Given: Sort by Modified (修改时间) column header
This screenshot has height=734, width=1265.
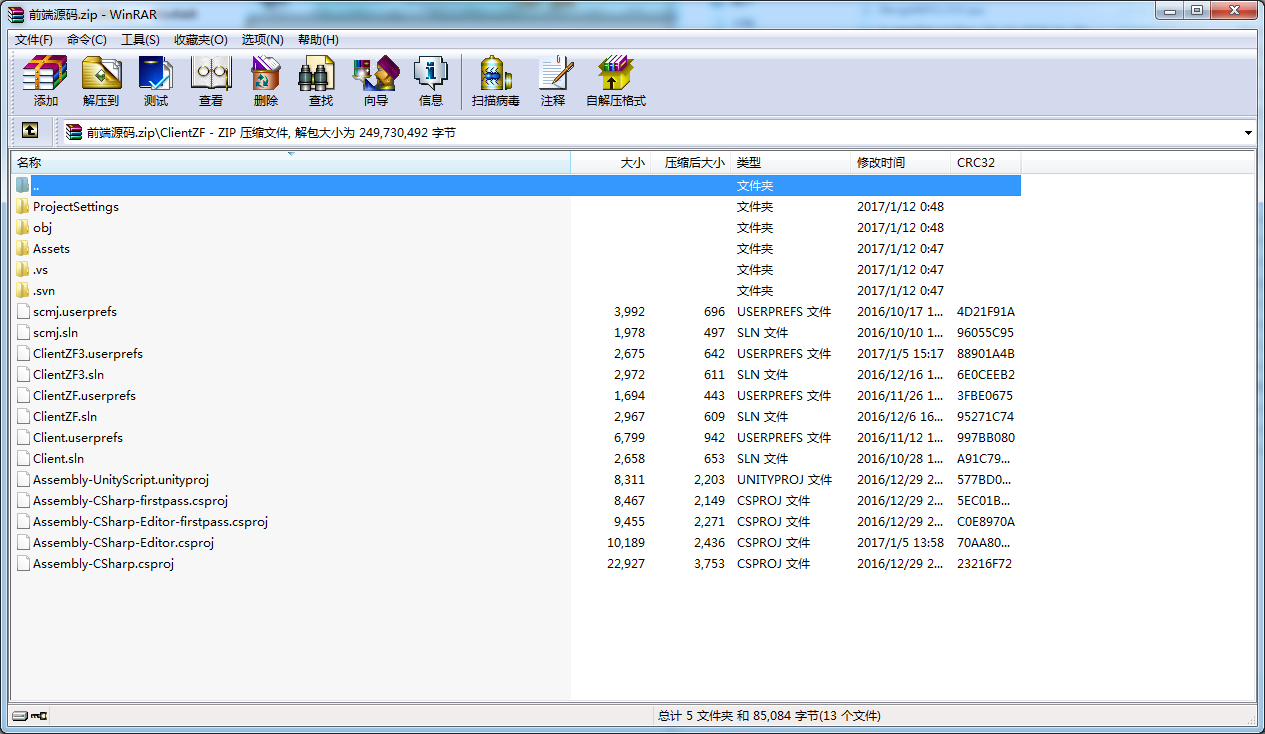Looking at the screenshot, I should [x=901, y=162].
